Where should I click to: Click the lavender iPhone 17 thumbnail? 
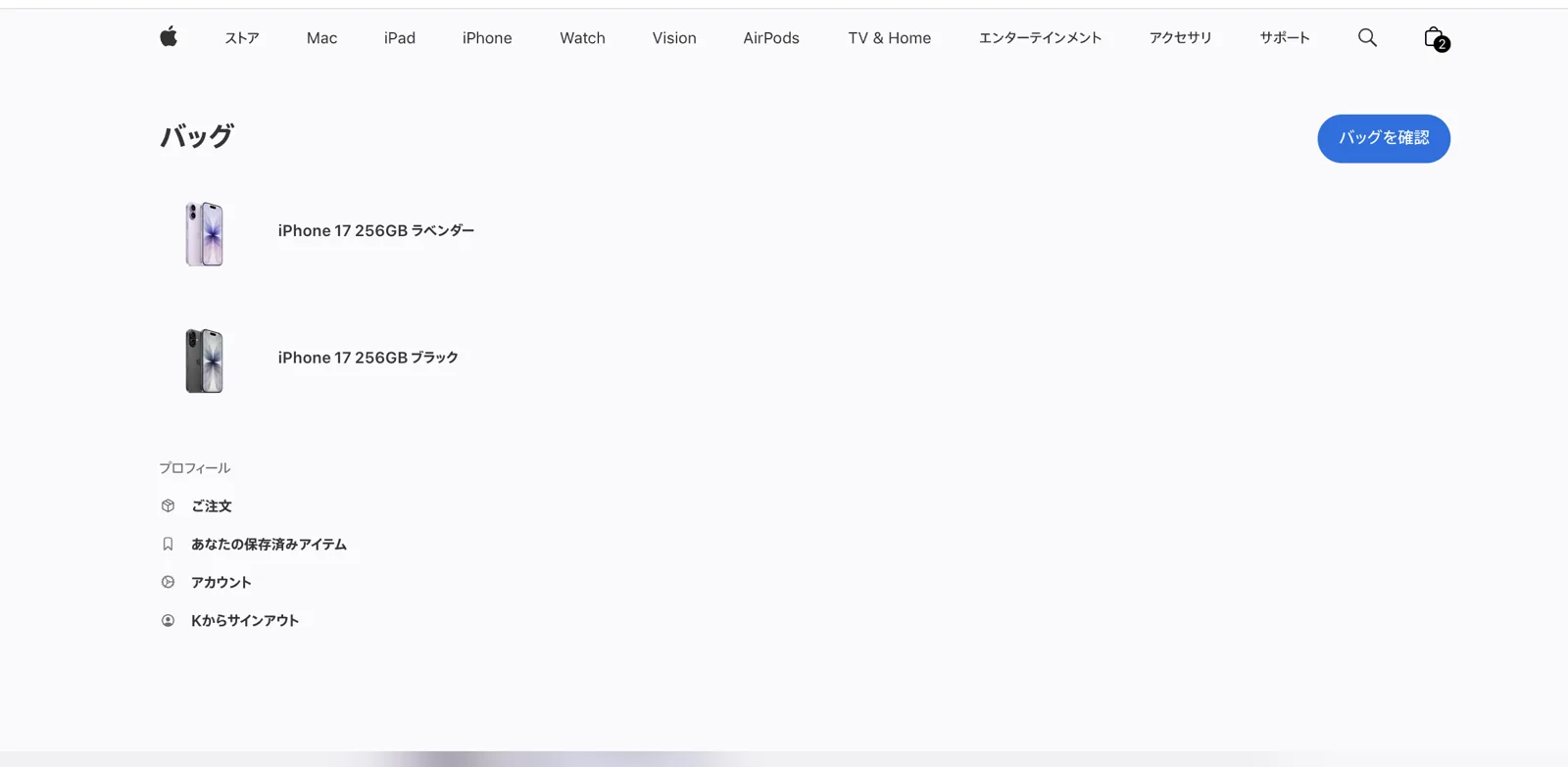tap(205, 234)
